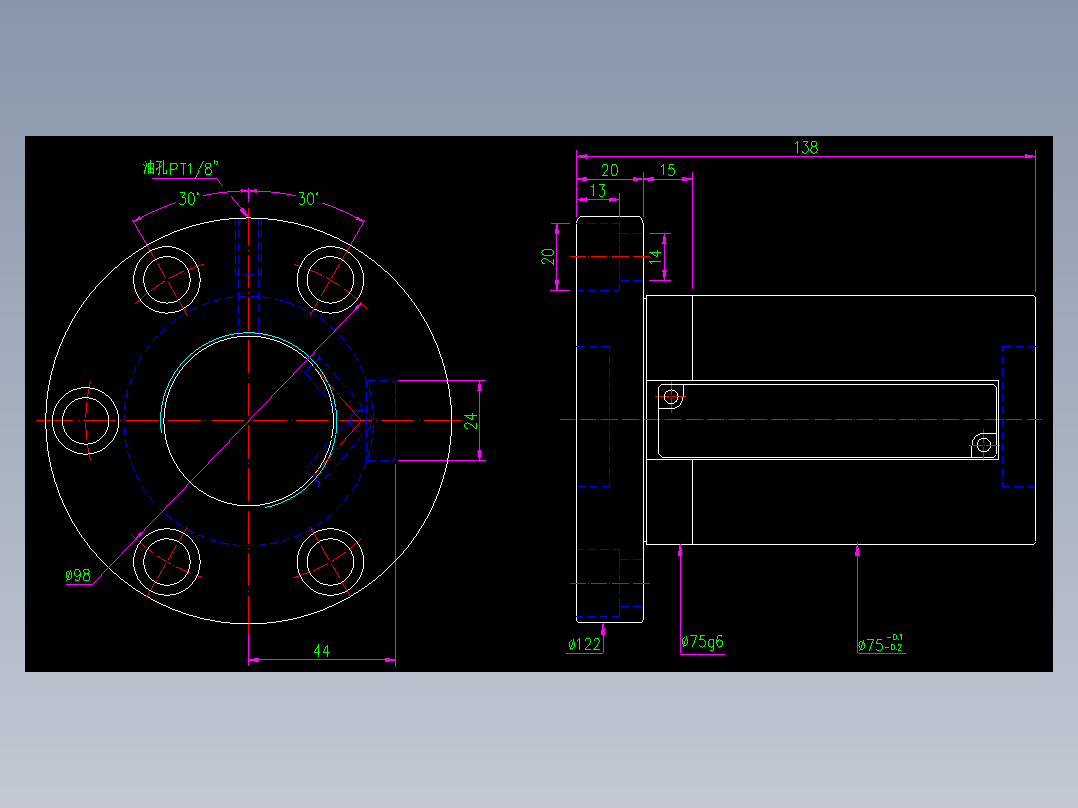Click the ø75g6 tolerance dimension label
The height and width of the screenshot is (808, 1078).
[x=702, y=642]
